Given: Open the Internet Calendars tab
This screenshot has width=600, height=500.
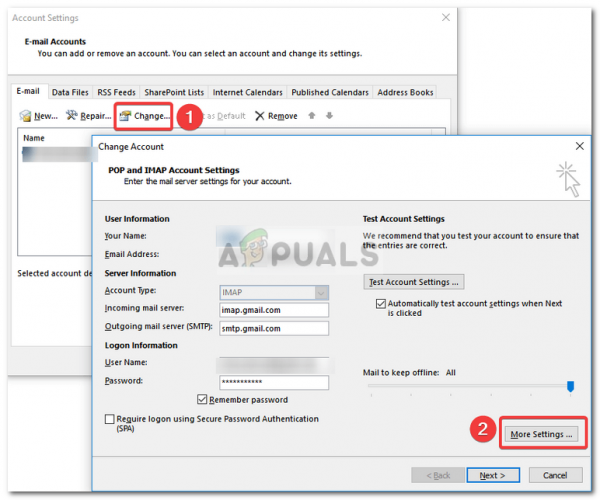Looking at the screenshot, I should (248, 92).
